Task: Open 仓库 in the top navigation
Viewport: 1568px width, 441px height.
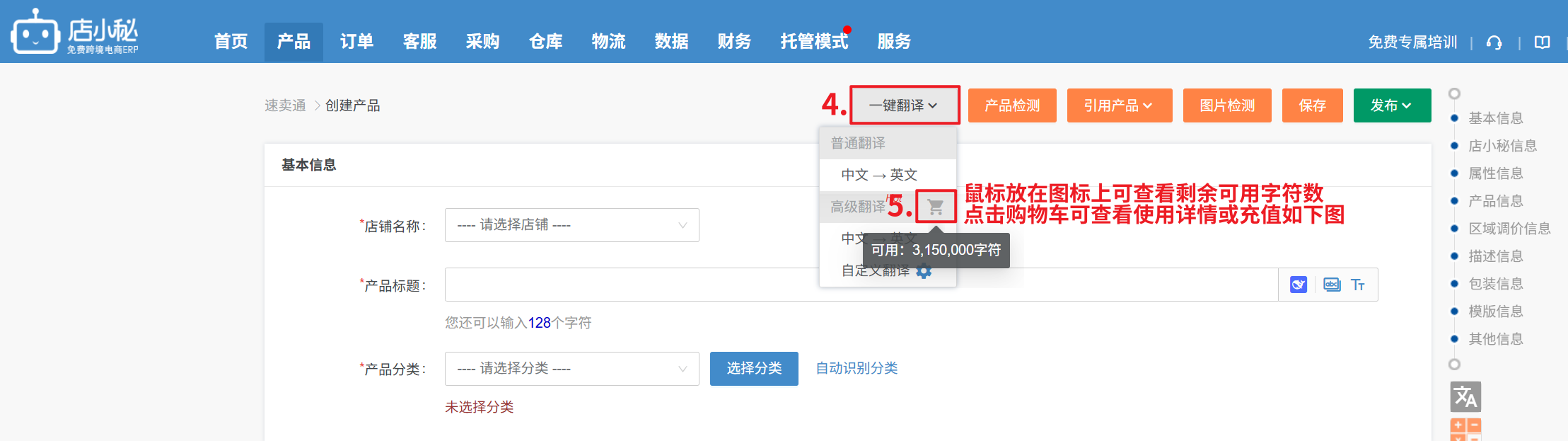Action: [x=545, y=42]
